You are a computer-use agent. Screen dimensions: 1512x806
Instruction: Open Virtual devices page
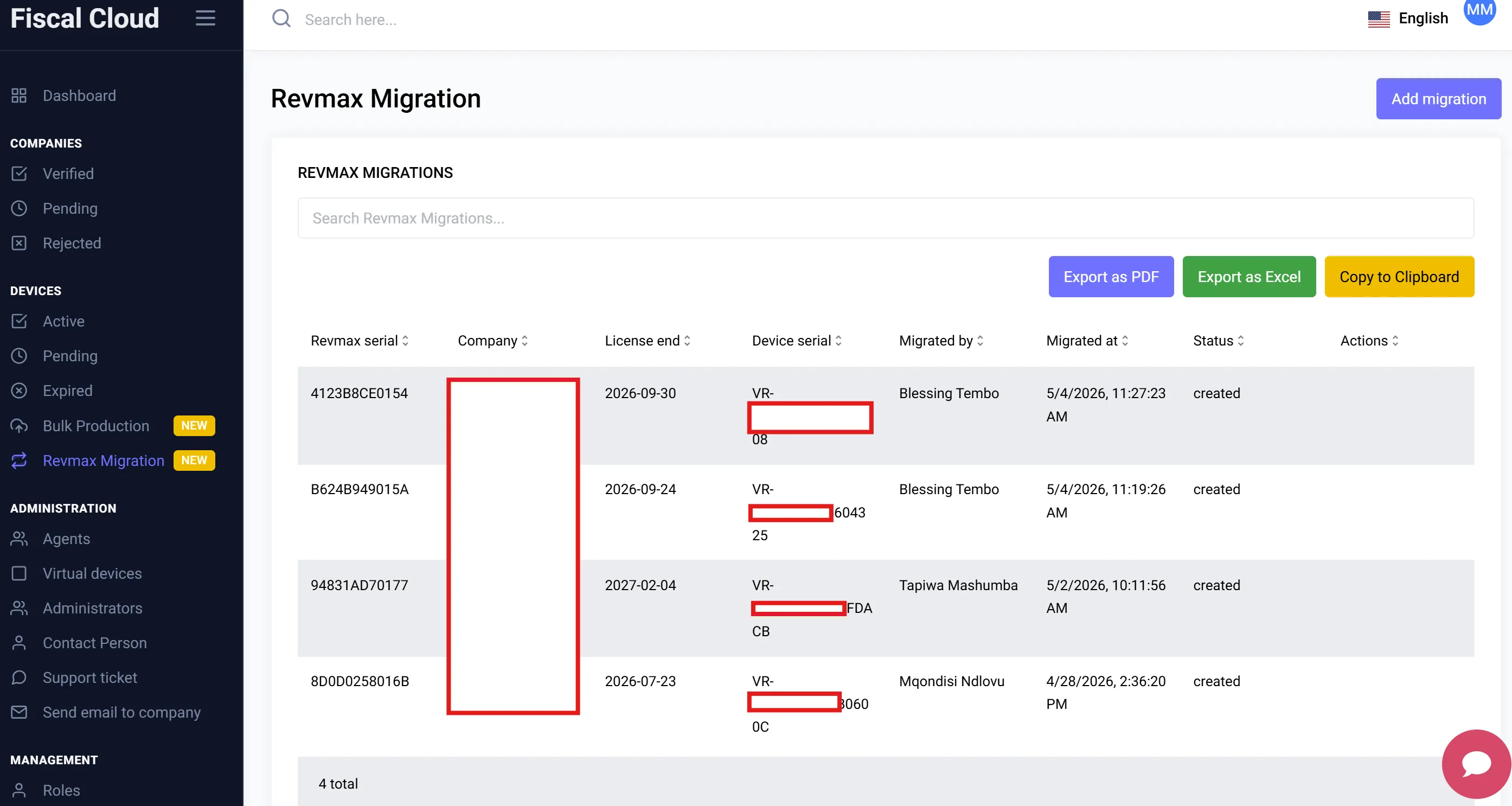(x=92, y=572)
